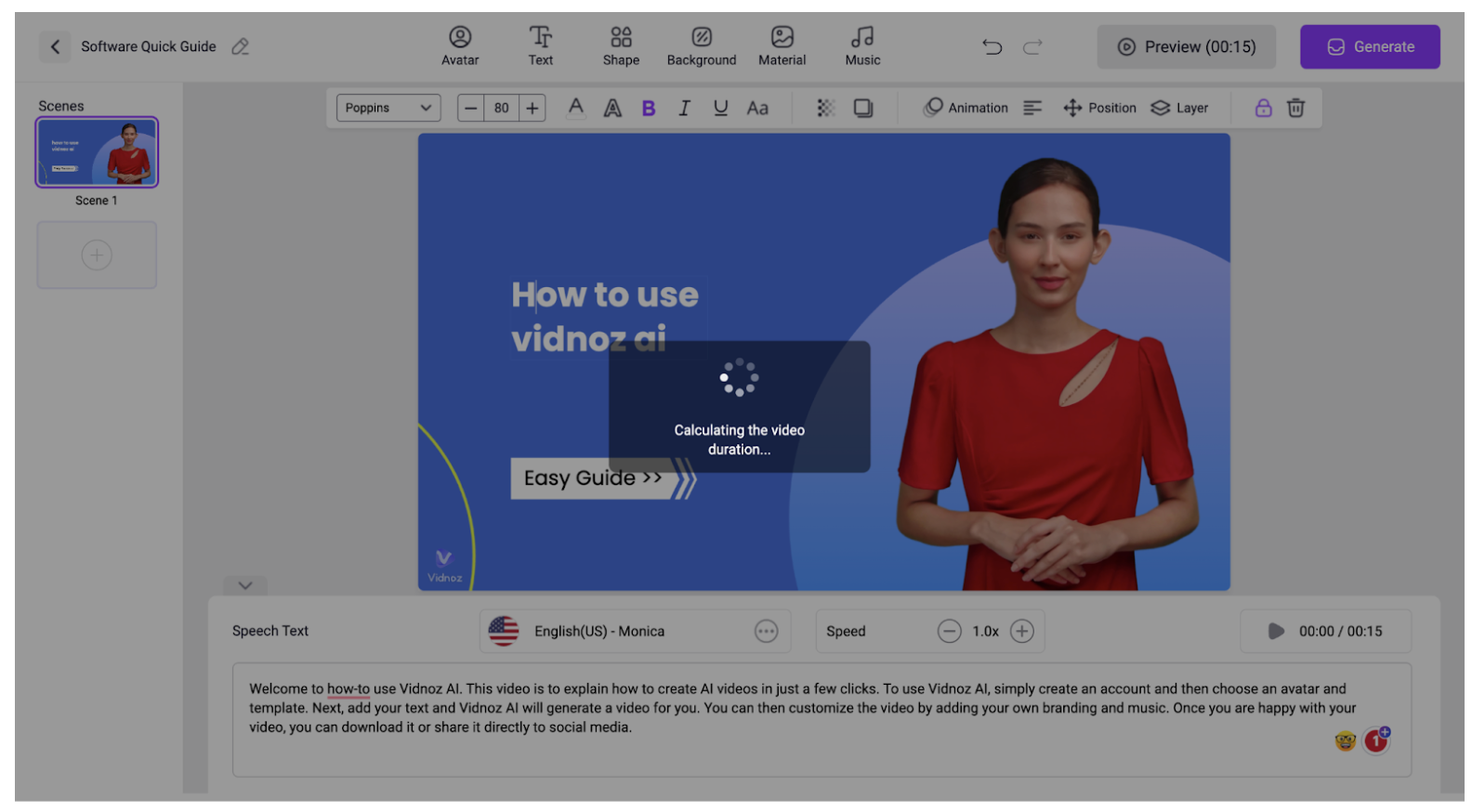The width and height of the screenshot is (1472, 812).
Task: Open the Background options
Action: [x=702, y=46]
